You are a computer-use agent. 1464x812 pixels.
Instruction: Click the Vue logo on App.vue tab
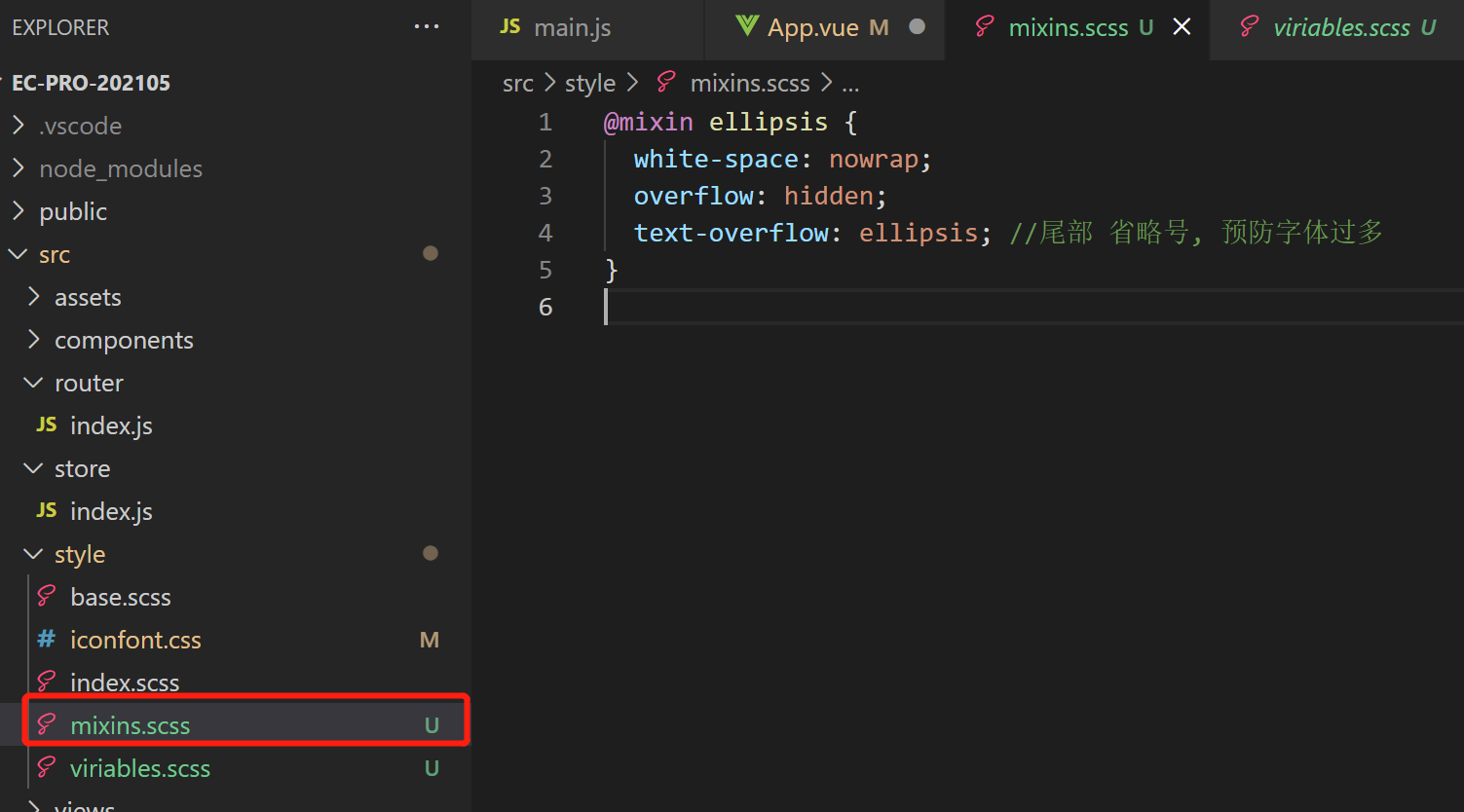tap(747, 26)
